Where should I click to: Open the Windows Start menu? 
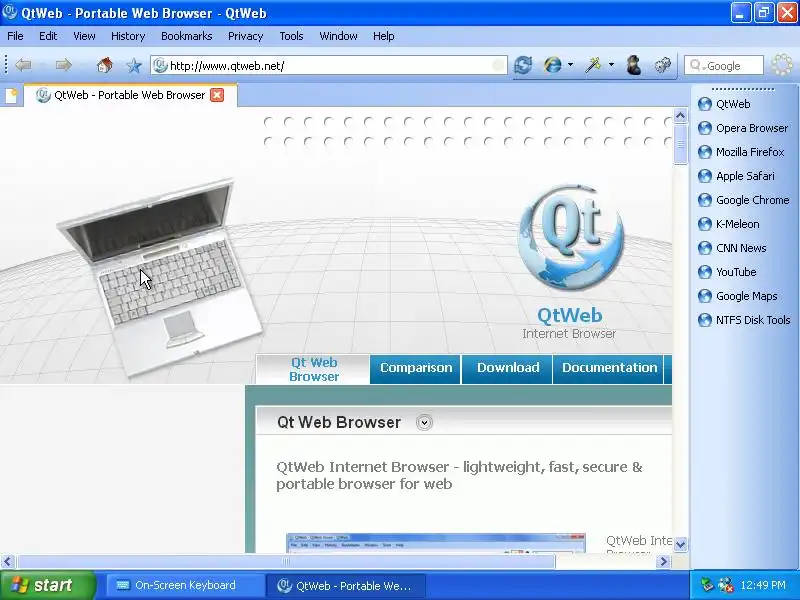pyautogui.click(x=47, y=585)
